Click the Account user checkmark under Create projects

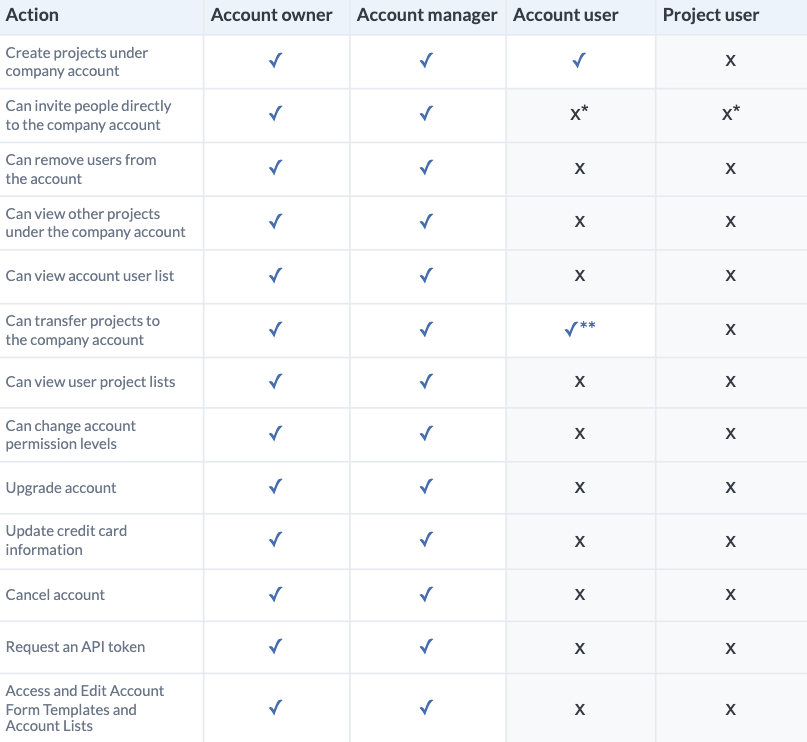pyautogui.click(x=579, y=61)
